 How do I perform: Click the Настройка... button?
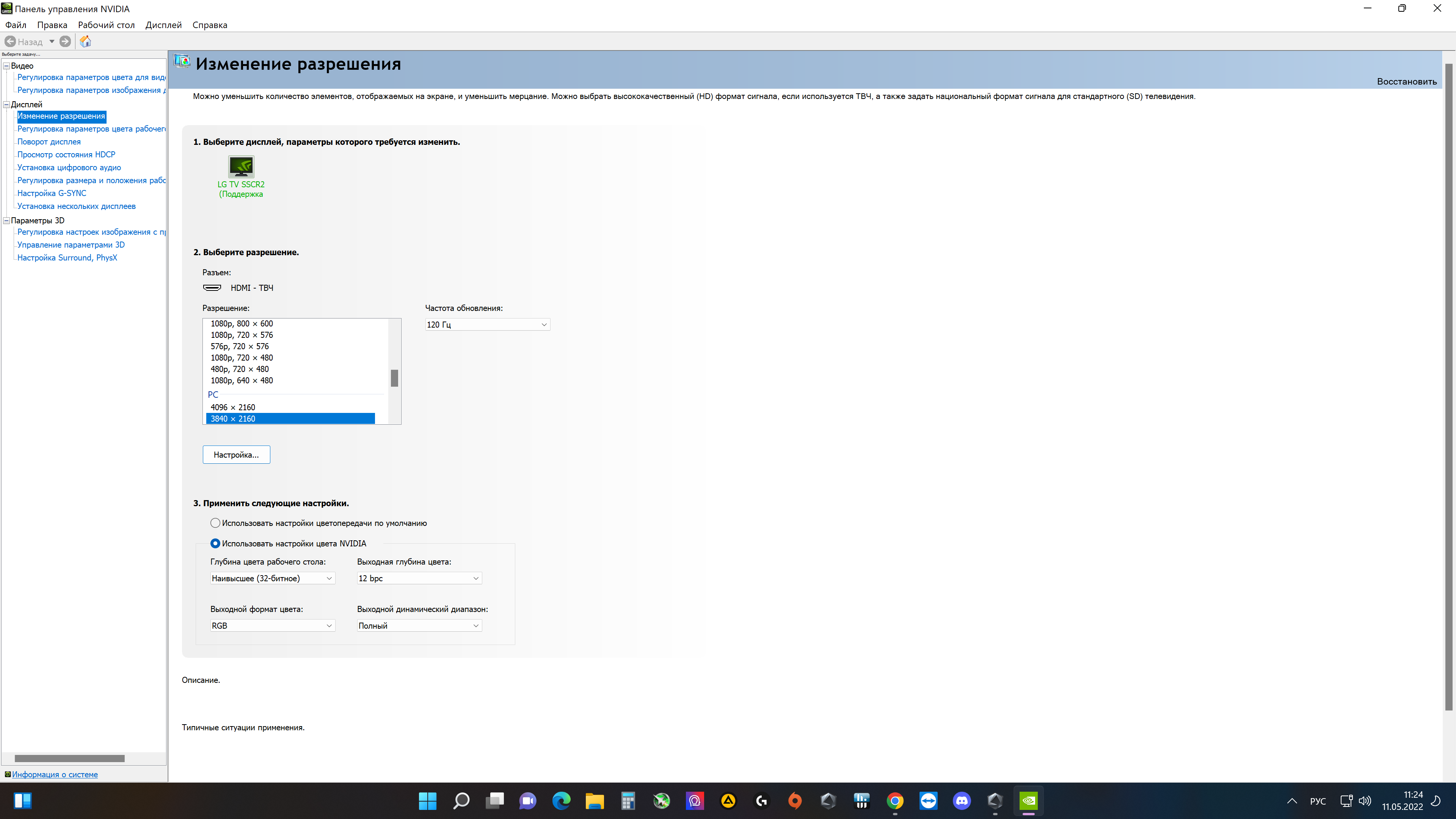[x=236, y=455]
